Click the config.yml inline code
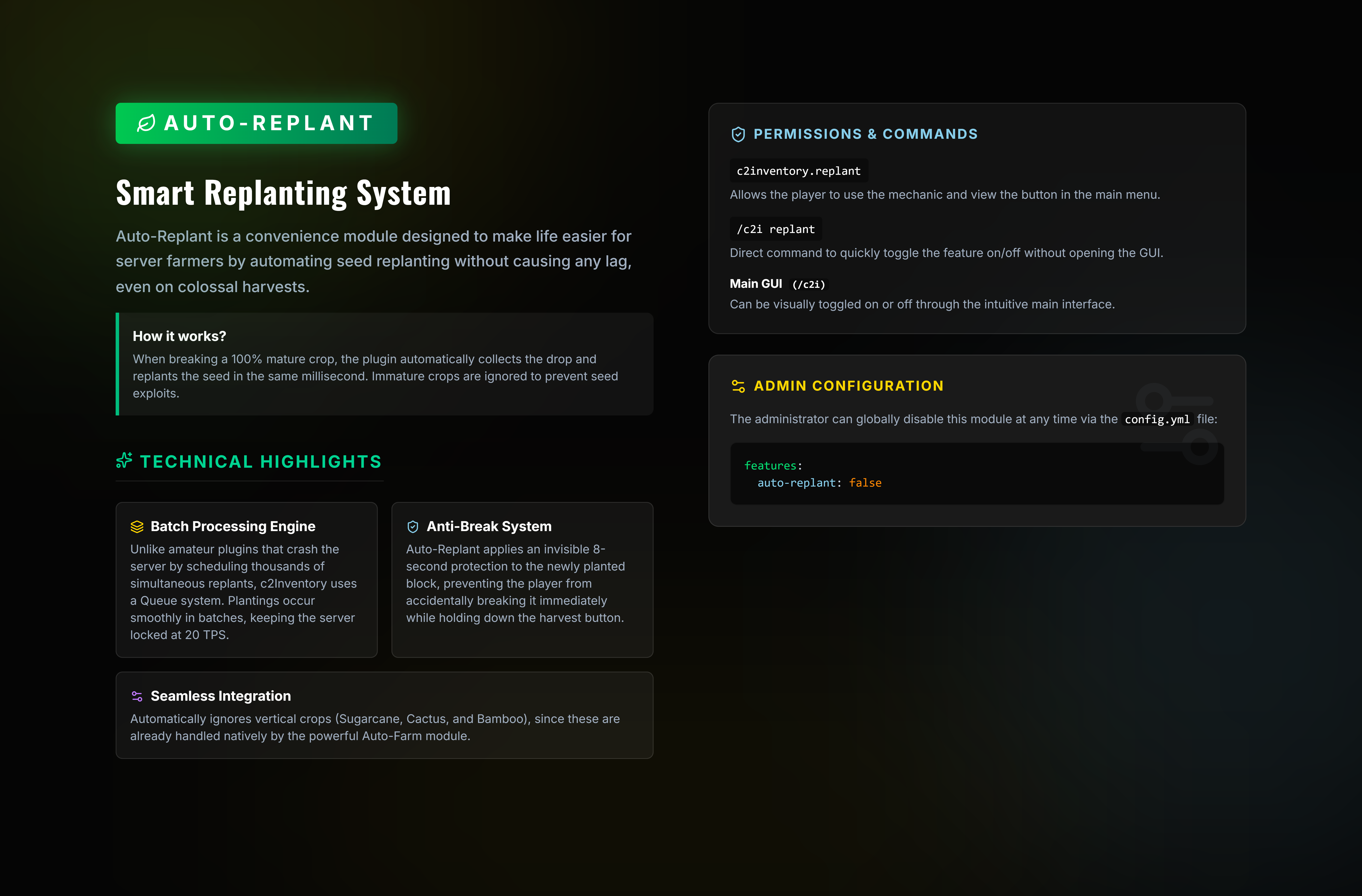The width and height of the screenshot is (1362, 896). [1157, 419]
